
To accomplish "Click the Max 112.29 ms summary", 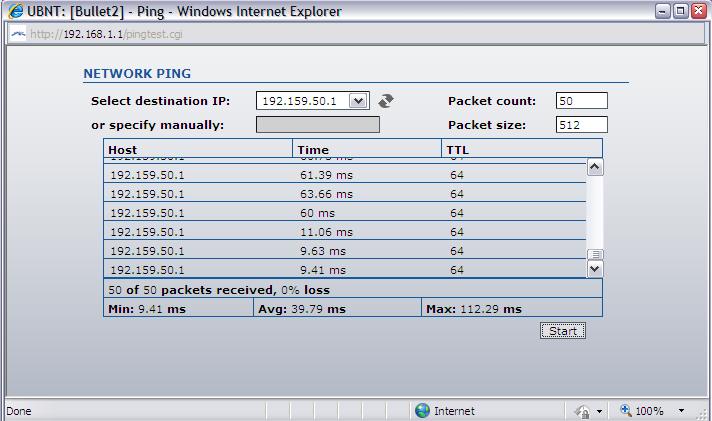I will tap(474, 309).
